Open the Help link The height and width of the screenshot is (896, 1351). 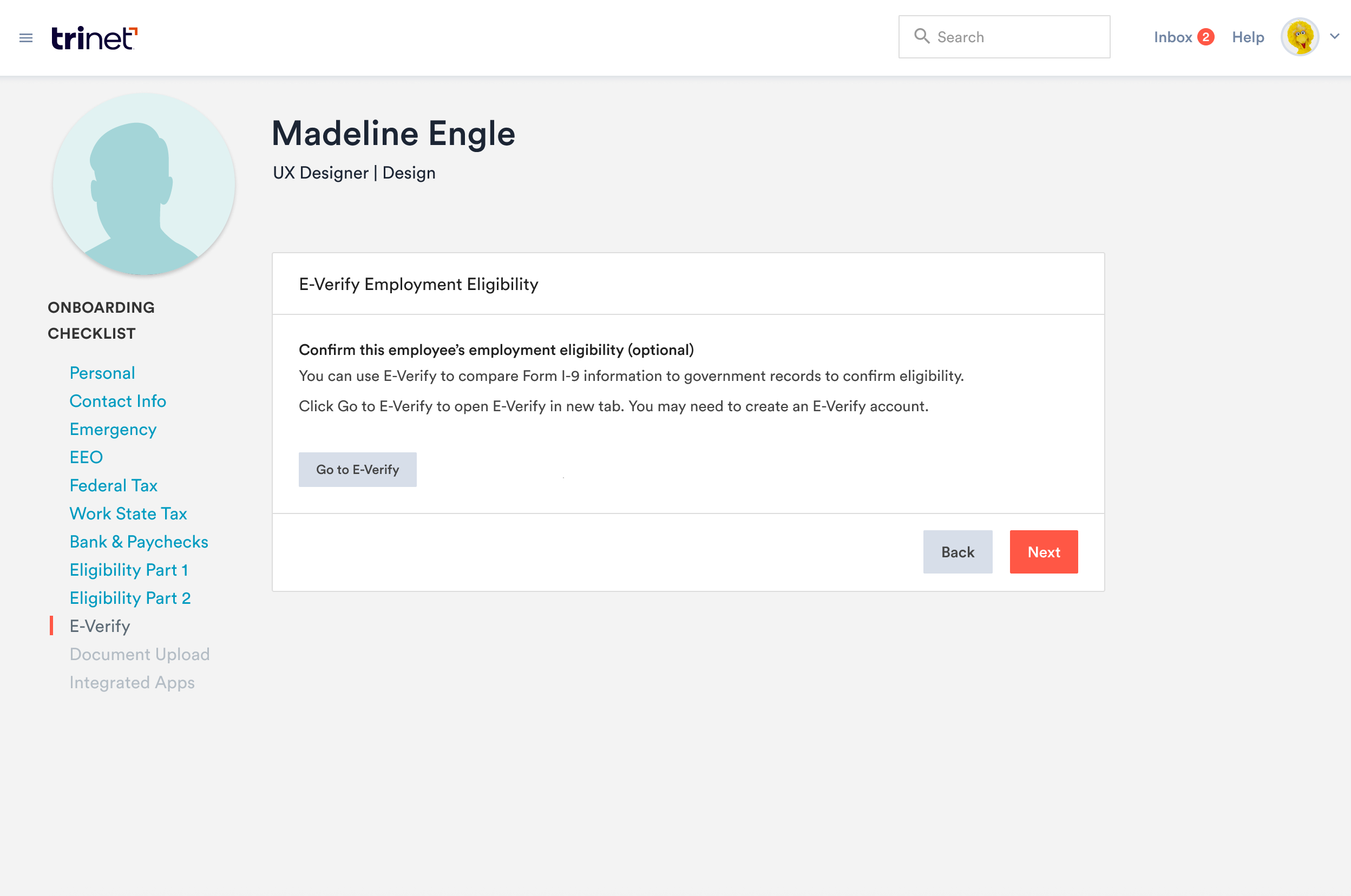click(x=1248, y=37)
